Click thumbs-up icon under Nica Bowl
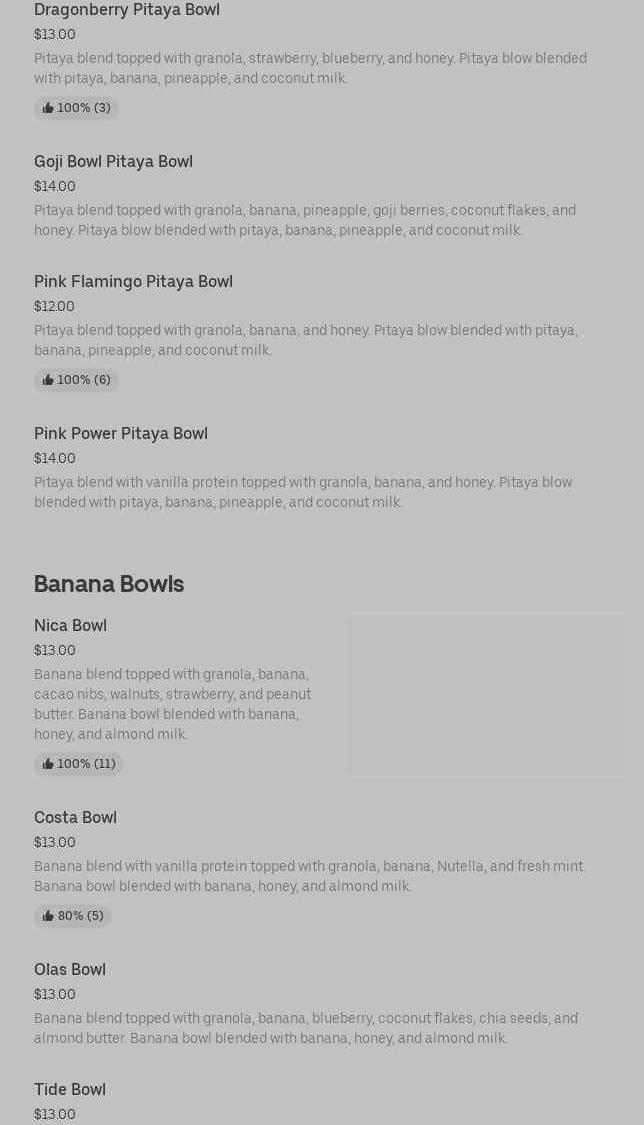 48,764
